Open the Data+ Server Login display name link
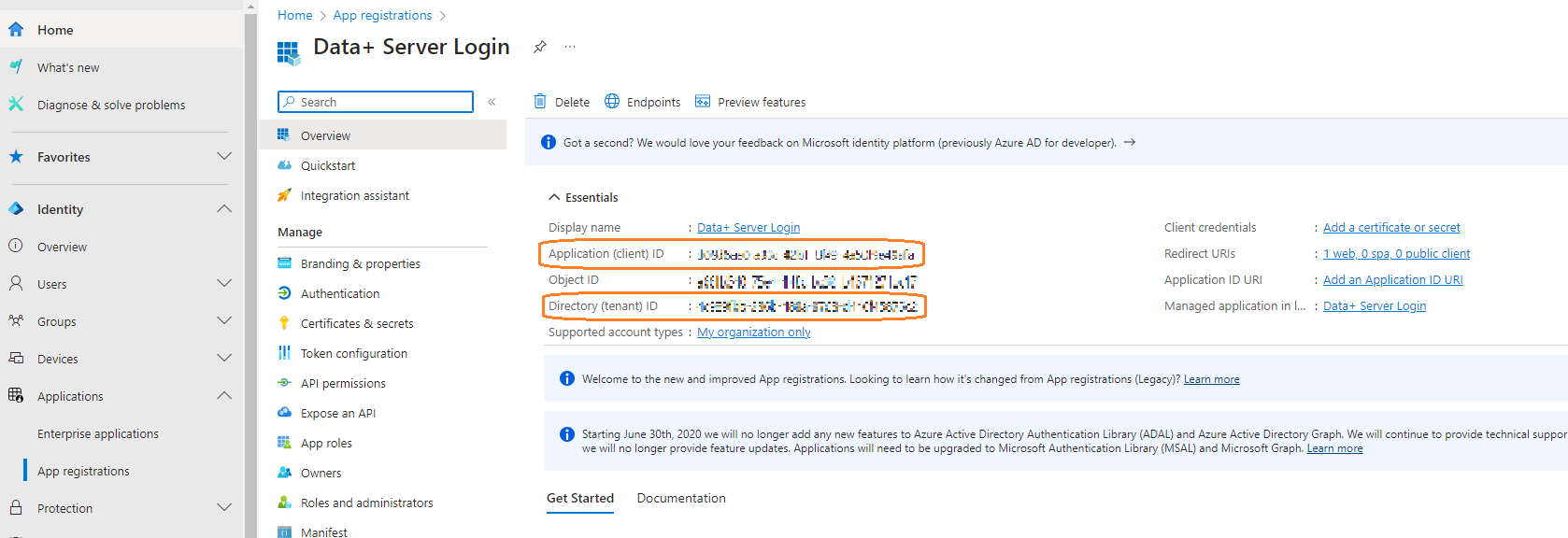 [748, 227]
